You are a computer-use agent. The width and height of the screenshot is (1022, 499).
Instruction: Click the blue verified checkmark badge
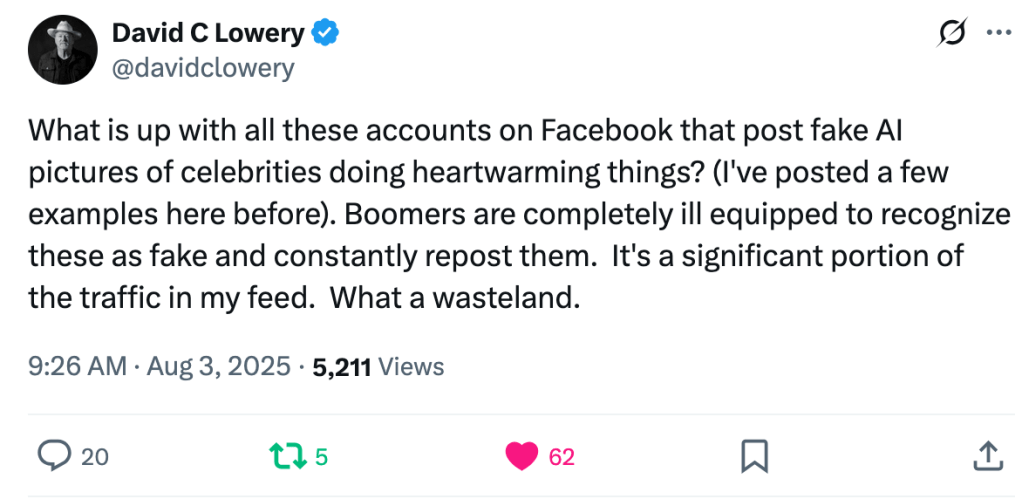tap(325, 33)
